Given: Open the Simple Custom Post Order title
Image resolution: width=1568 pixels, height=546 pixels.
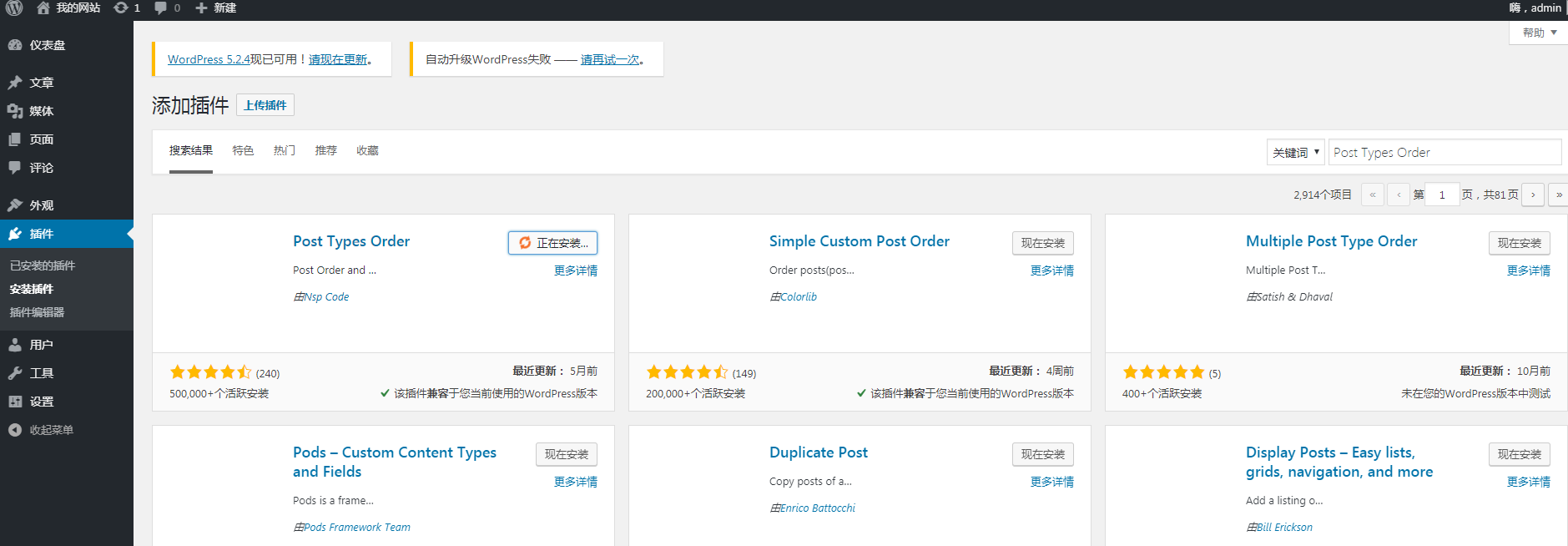Looking at the screenshot, I should 860,241.
